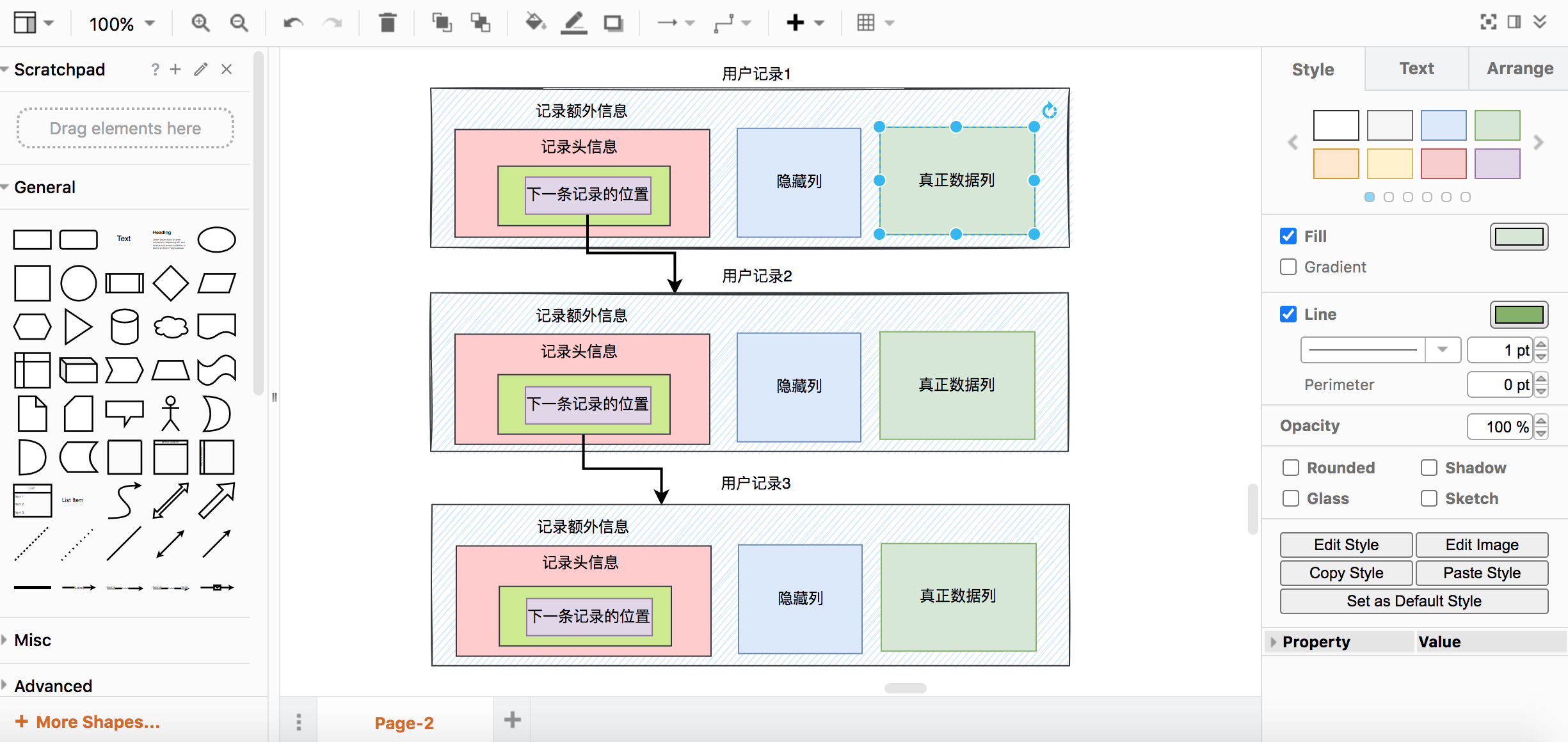
Task: Open line color pencil tool
Action: click(574, 23)
